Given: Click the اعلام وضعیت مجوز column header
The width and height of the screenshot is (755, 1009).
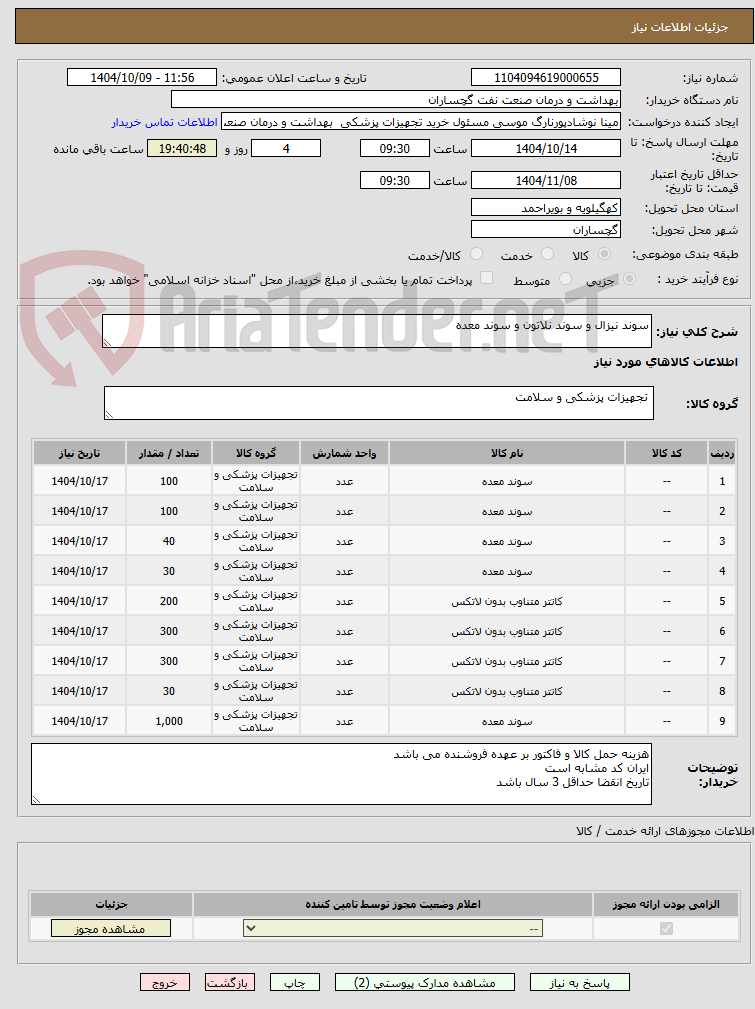Looking at the screenshot, I should pos(393,904).
